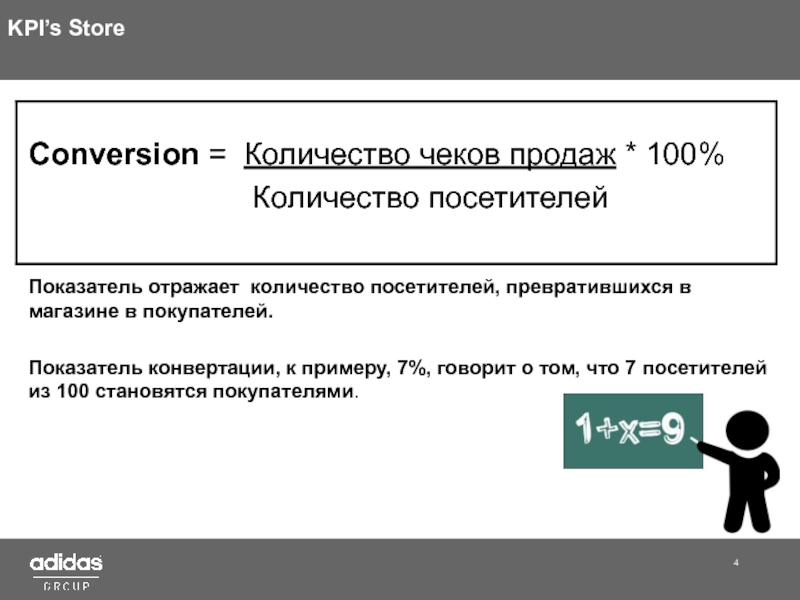Click the adidas logo in the footer
Image resolution: width=800 pixels, height=600 pixels.
coord(66,563)
